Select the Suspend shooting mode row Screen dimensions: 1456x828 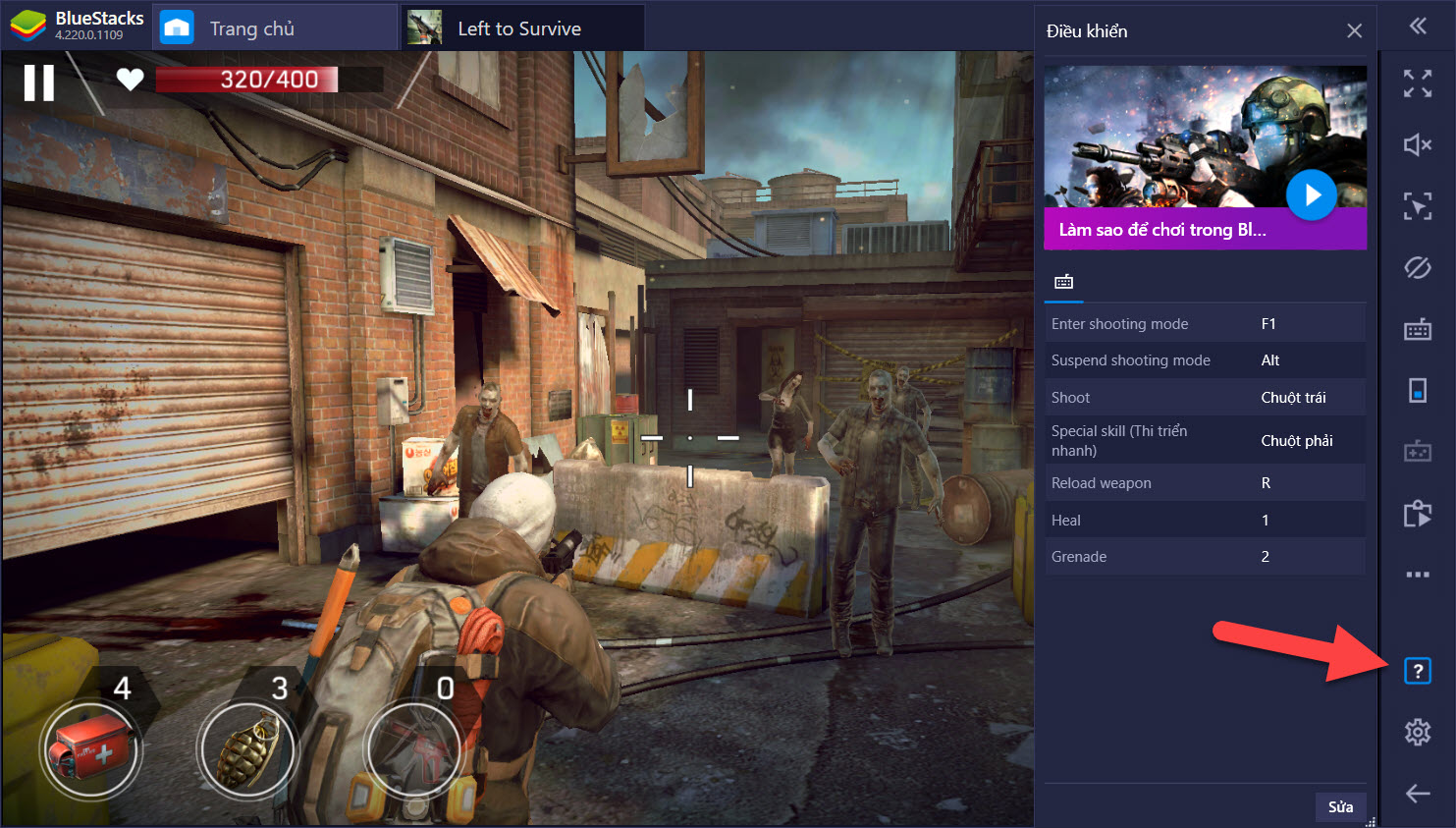[1205, 360]
